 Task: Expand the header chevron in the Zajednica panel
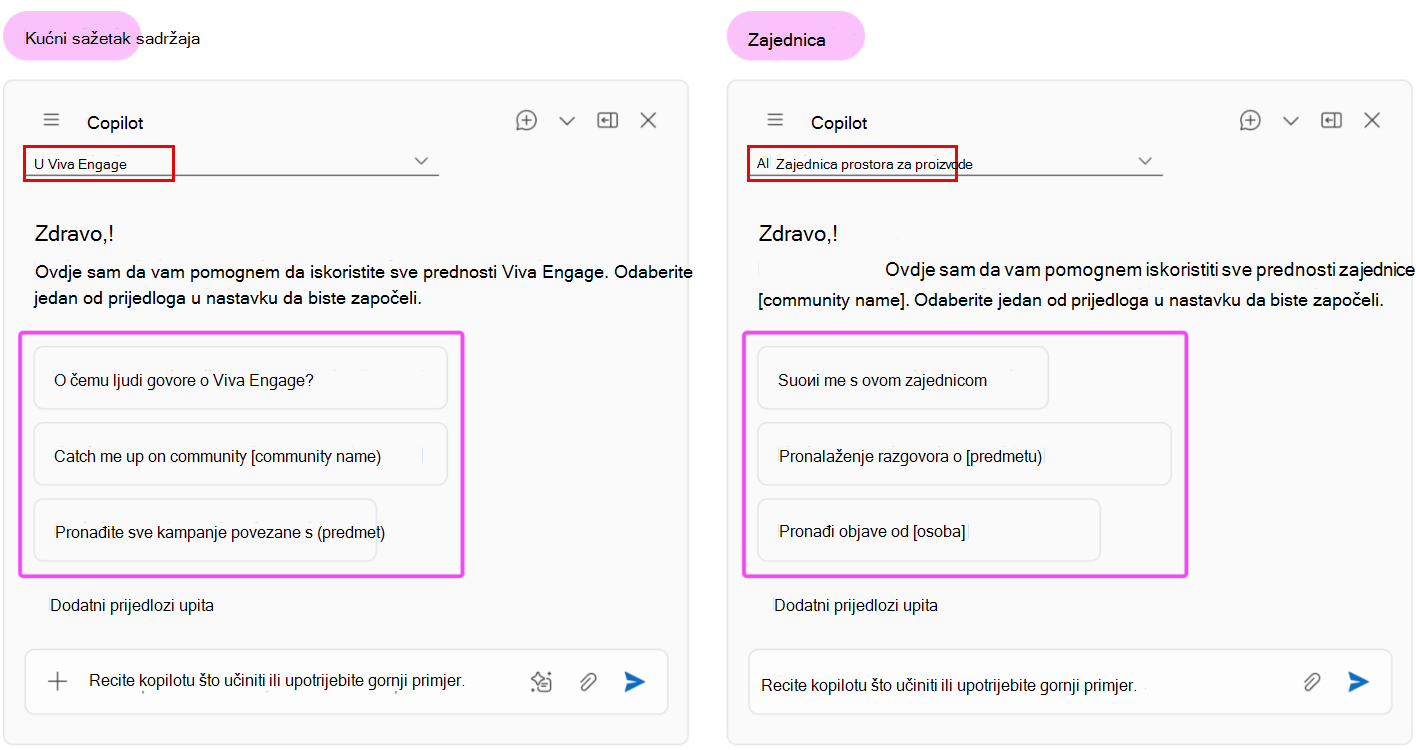(1291, 121)
